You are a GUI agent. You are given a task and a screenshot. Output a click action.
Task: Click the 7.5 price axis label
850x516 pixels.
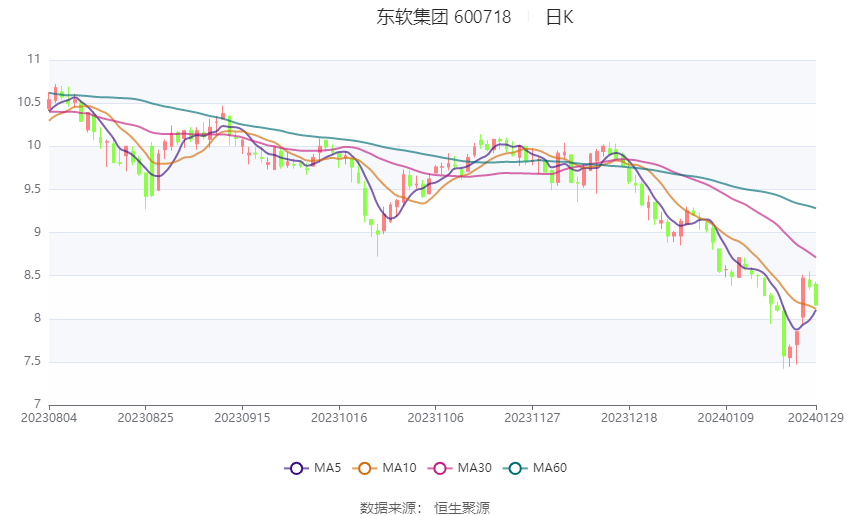(x=33, y=361)
